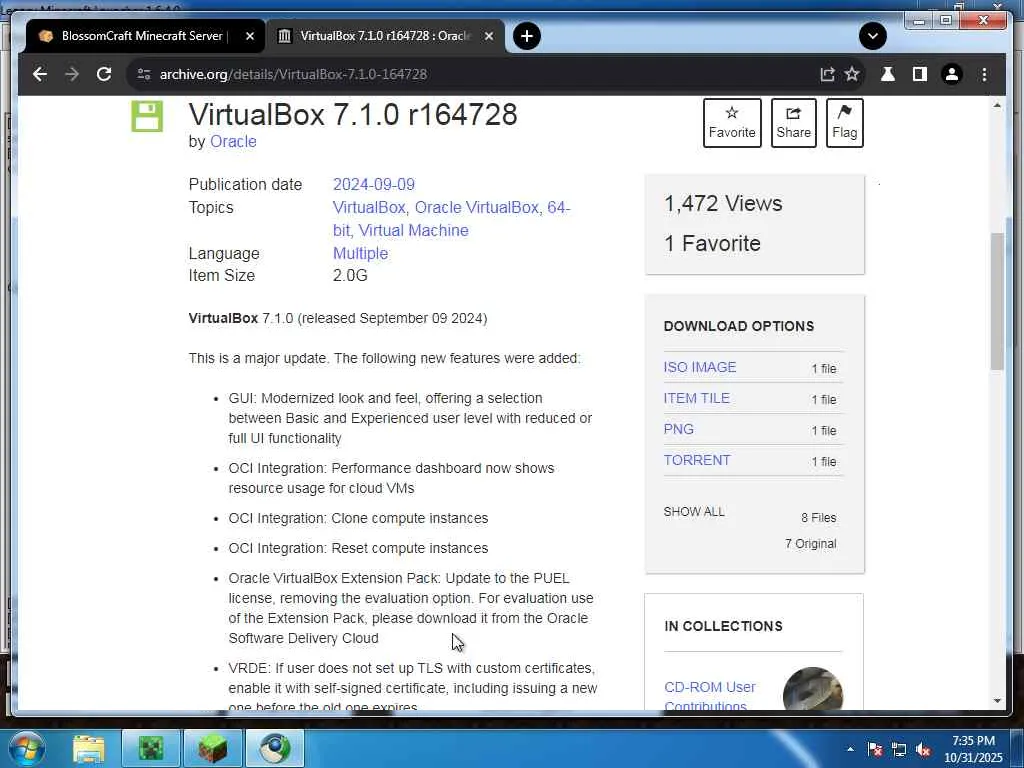Click publication date 2024-09-09 link
Viewport: 1024px width, 768px height.
[374, 185]
